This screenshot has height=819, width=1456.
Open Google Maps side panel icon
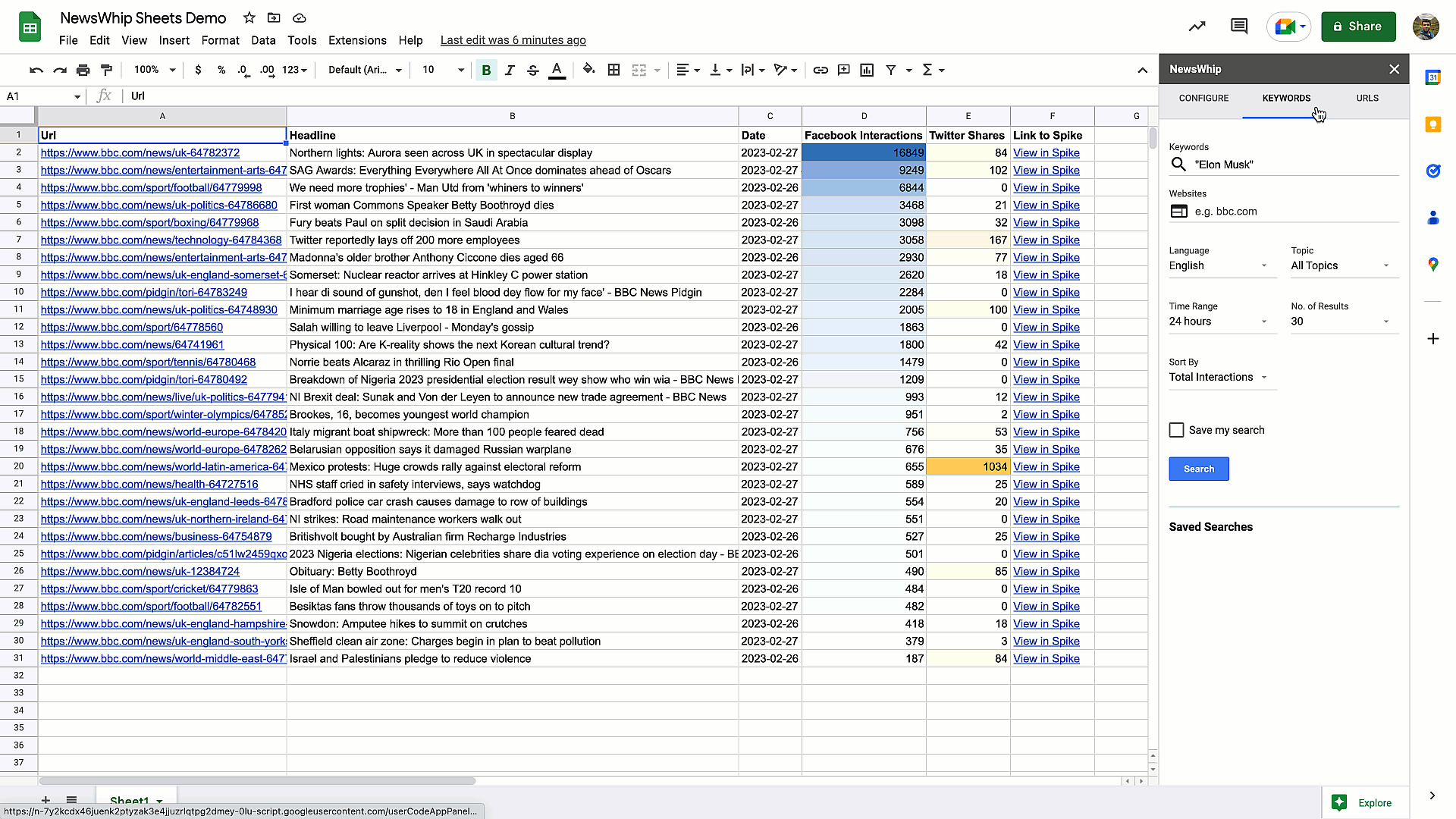[x=1432, y=265]
